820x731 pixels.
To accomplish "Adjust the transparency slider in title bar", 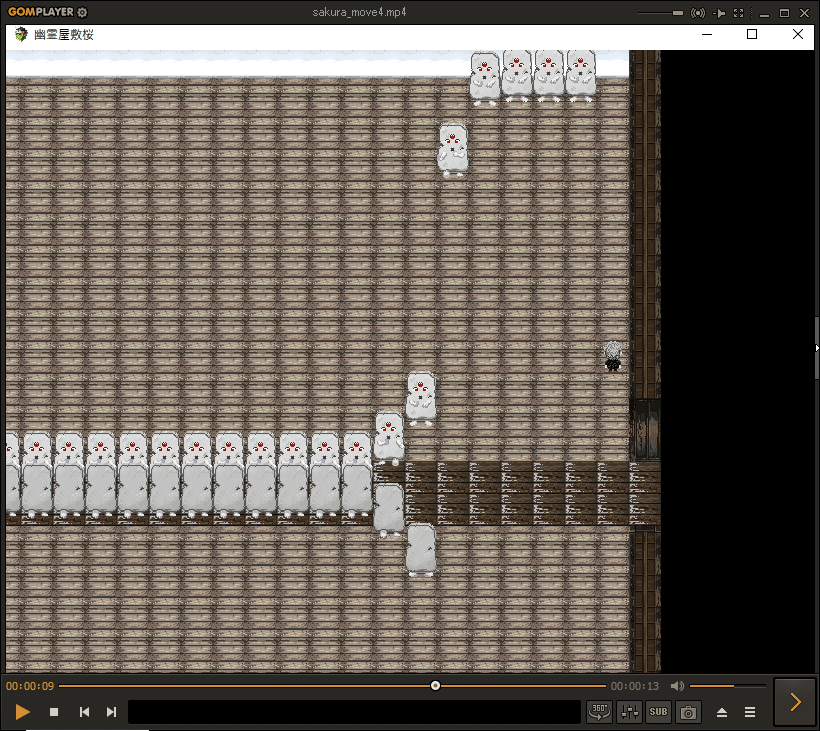I will pyautogui.click(x=660, y=13).
